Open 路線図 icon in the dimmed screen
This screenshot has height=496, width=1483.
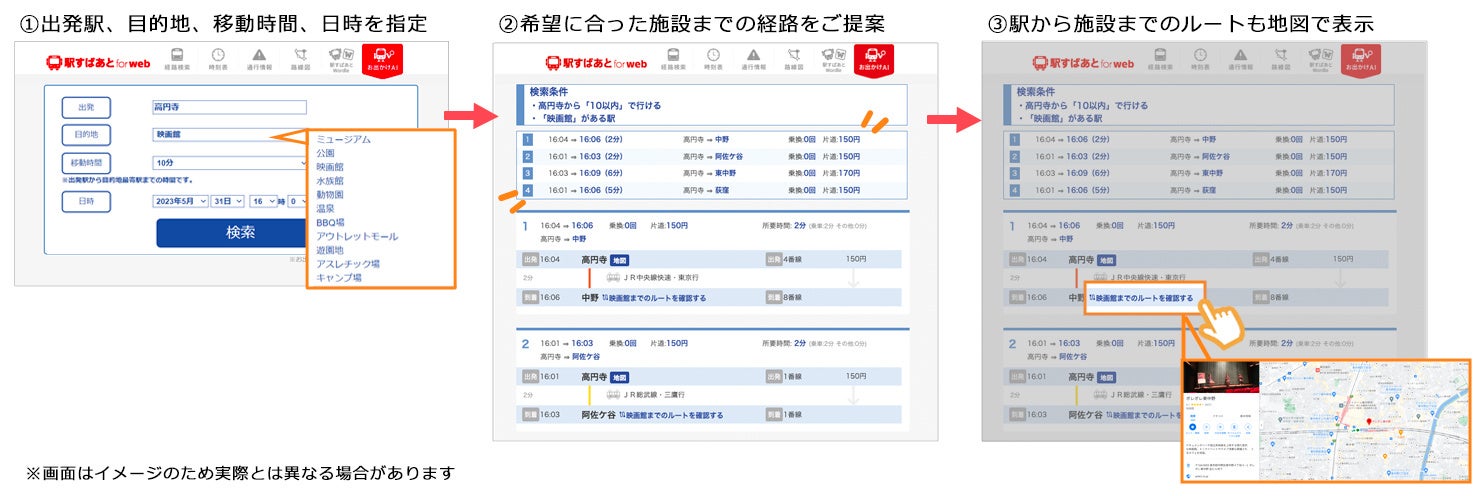[1282, 60]
